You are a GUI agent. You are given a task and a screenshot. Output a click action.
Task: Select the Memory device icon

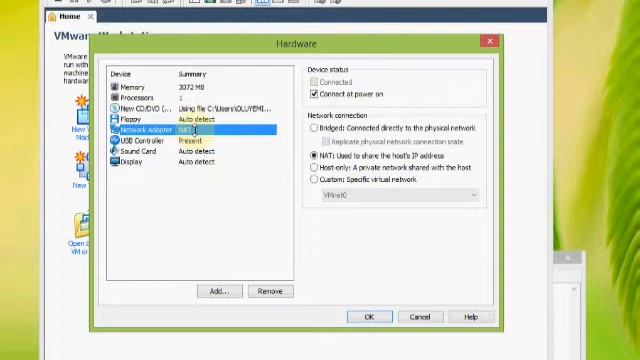tap(115, 87)
